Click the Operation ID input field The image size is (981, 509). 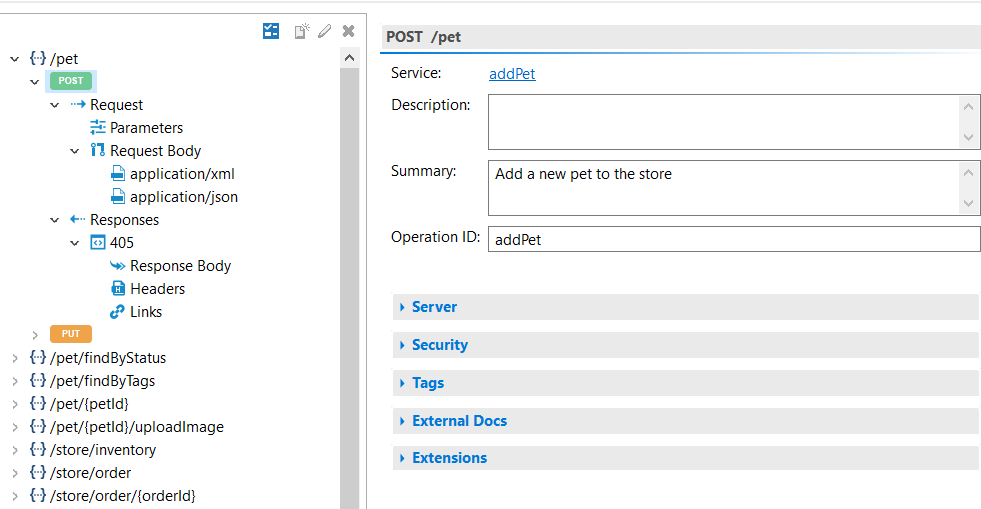[733, 239]
